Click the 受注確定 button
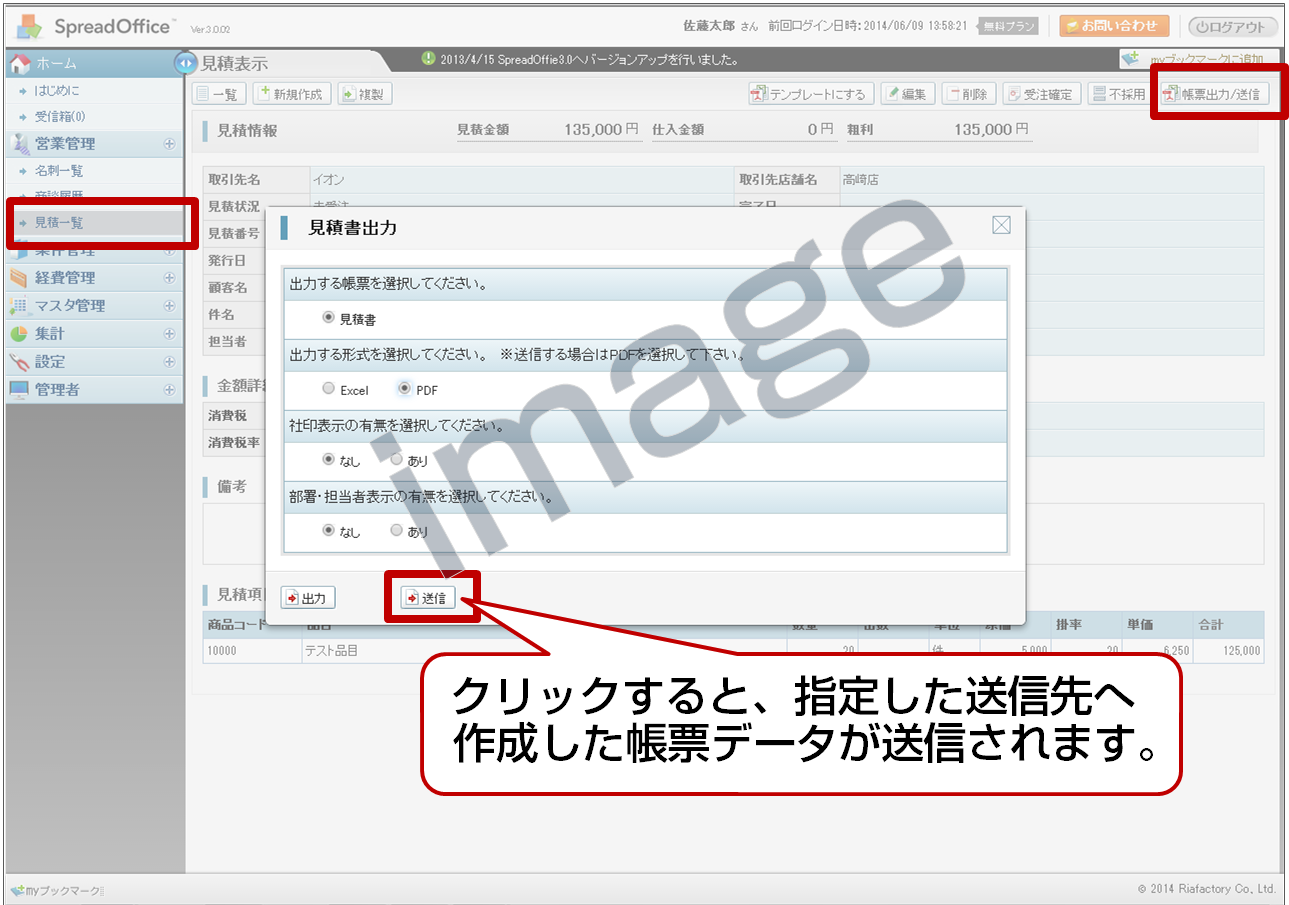This screenshot has height=905, width=1289. click(x=1041, y=94)
